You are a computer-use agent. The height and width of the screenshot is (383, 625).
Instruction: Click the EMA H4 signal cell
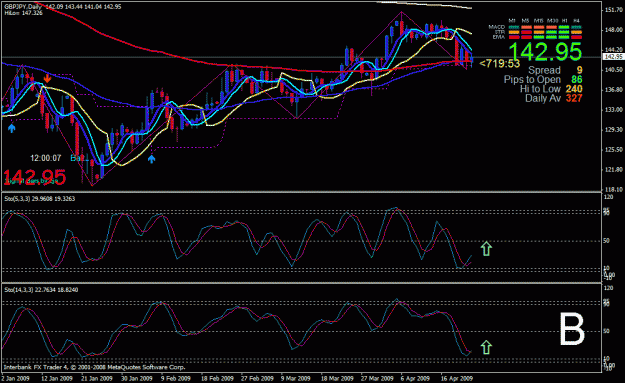[576, 37]
